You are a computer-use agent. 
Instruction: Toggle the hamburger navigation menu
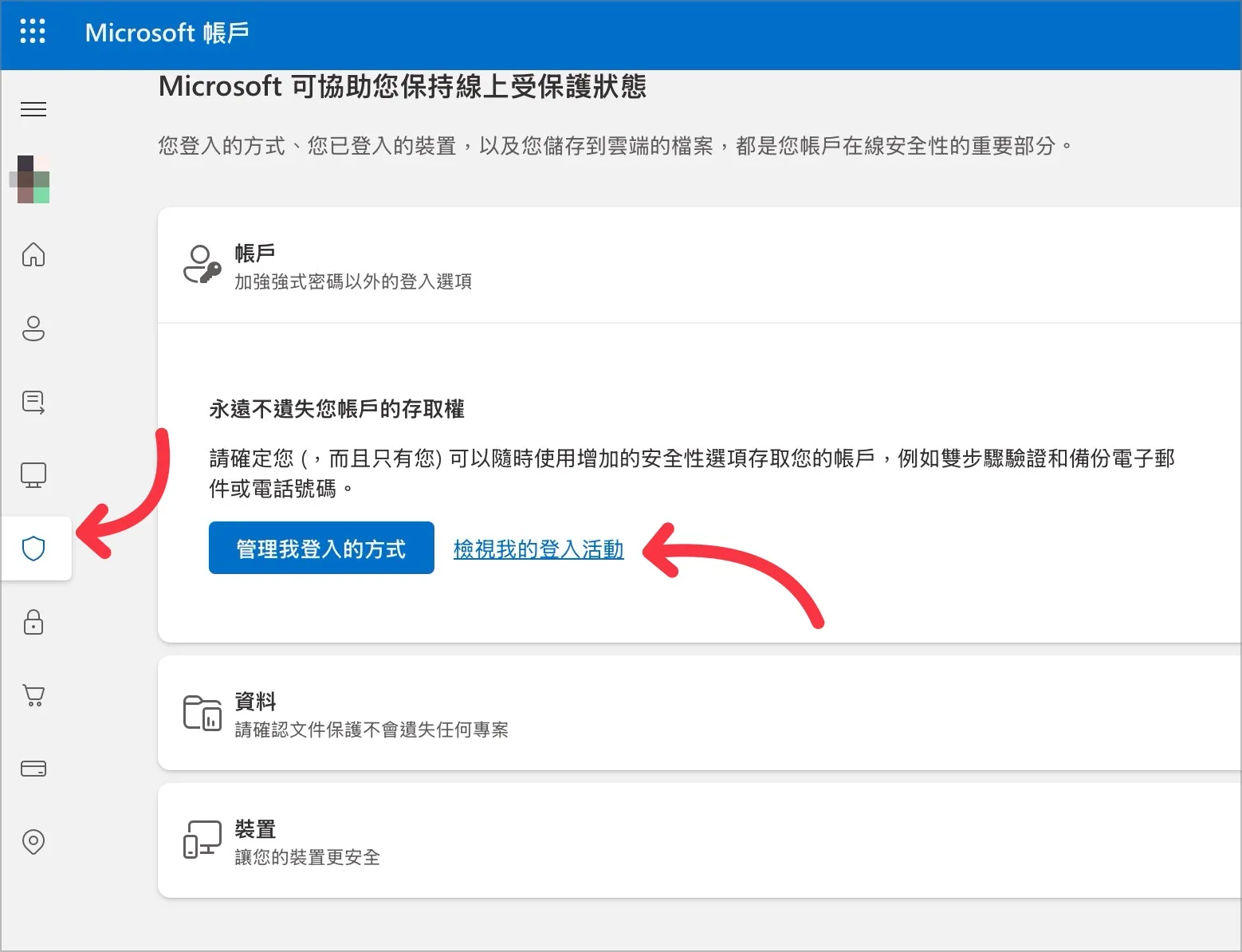[x=33, y=109]
